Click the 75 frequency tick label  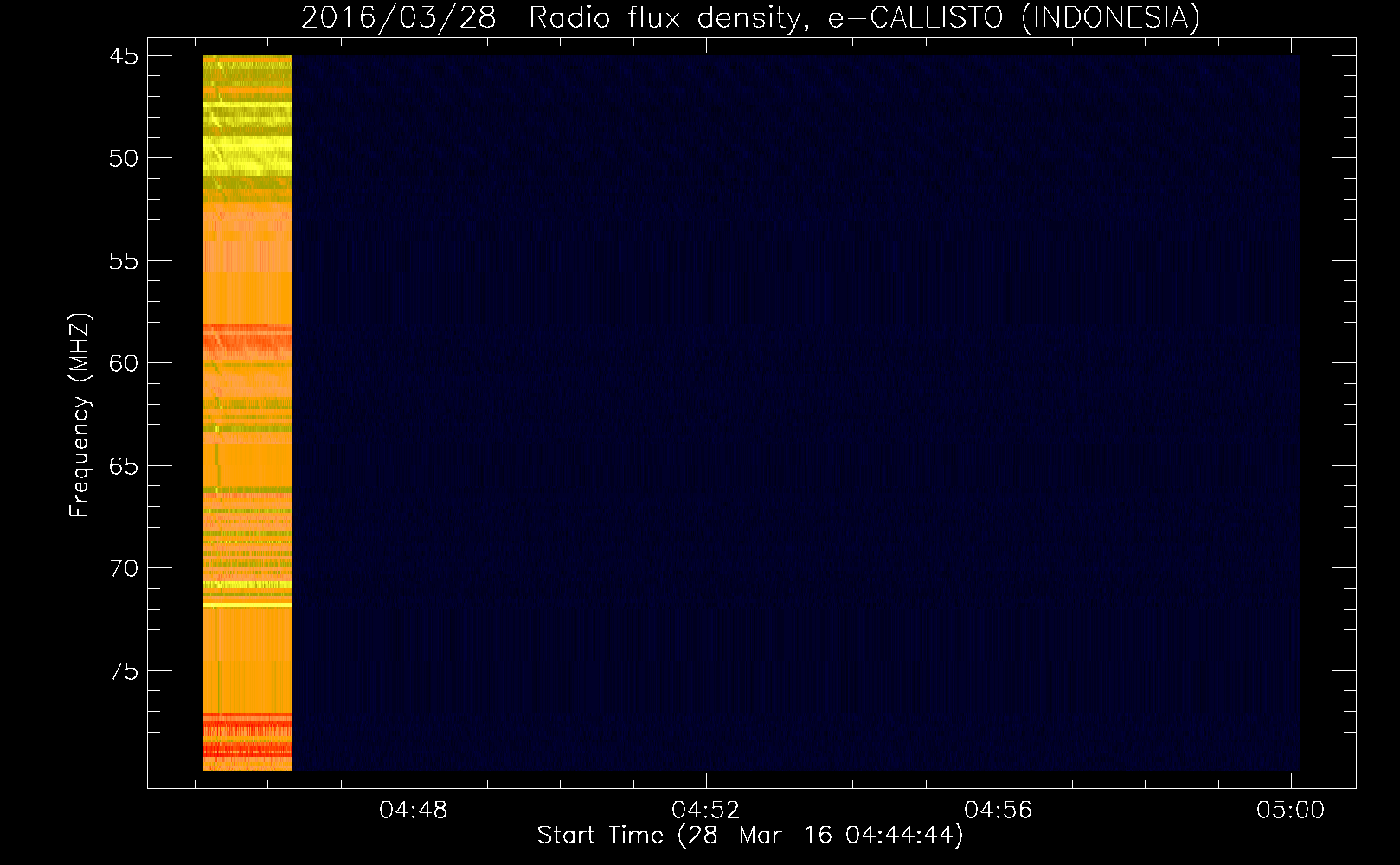[124, 671]
